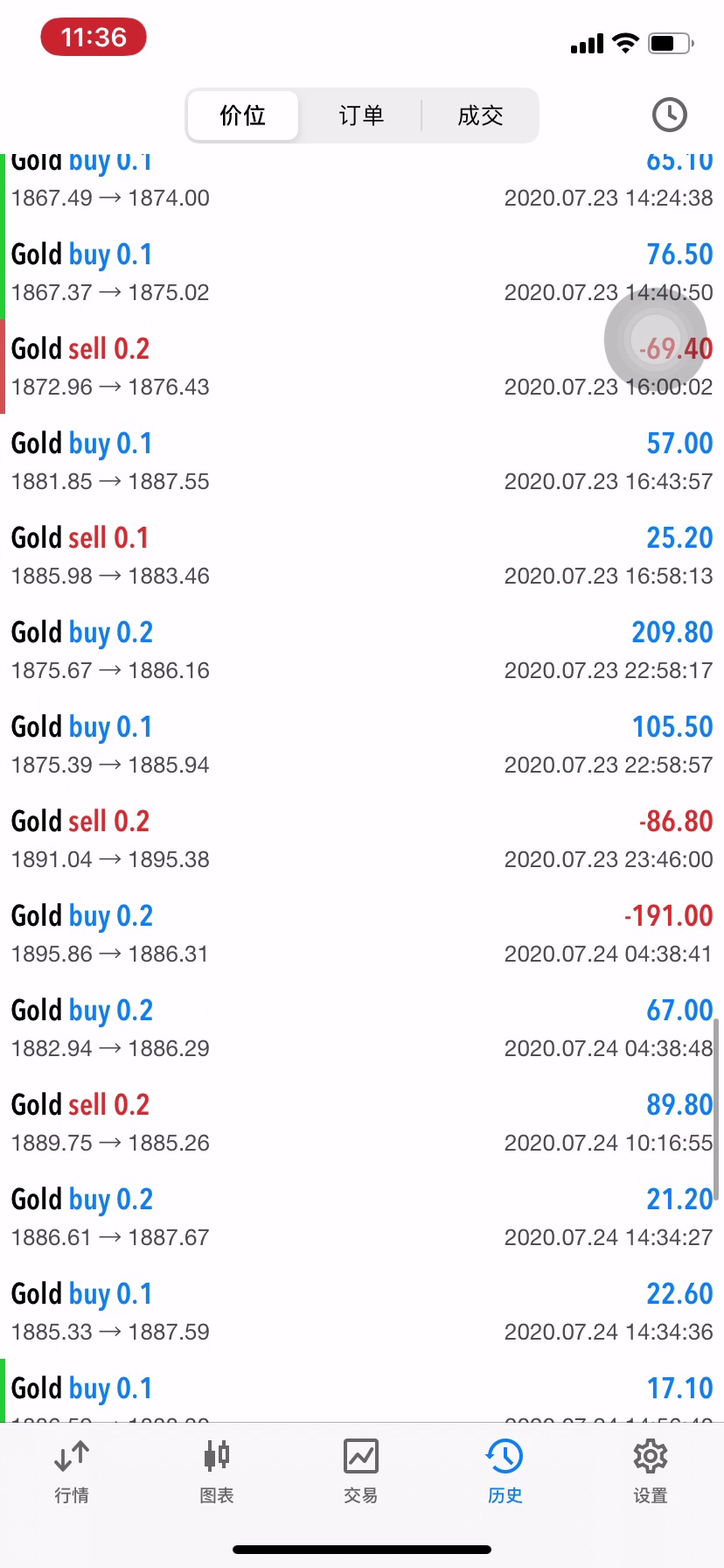
Task: Open the Gold sell trade 1885.98 → 1883.46
Action: (362, 556)
